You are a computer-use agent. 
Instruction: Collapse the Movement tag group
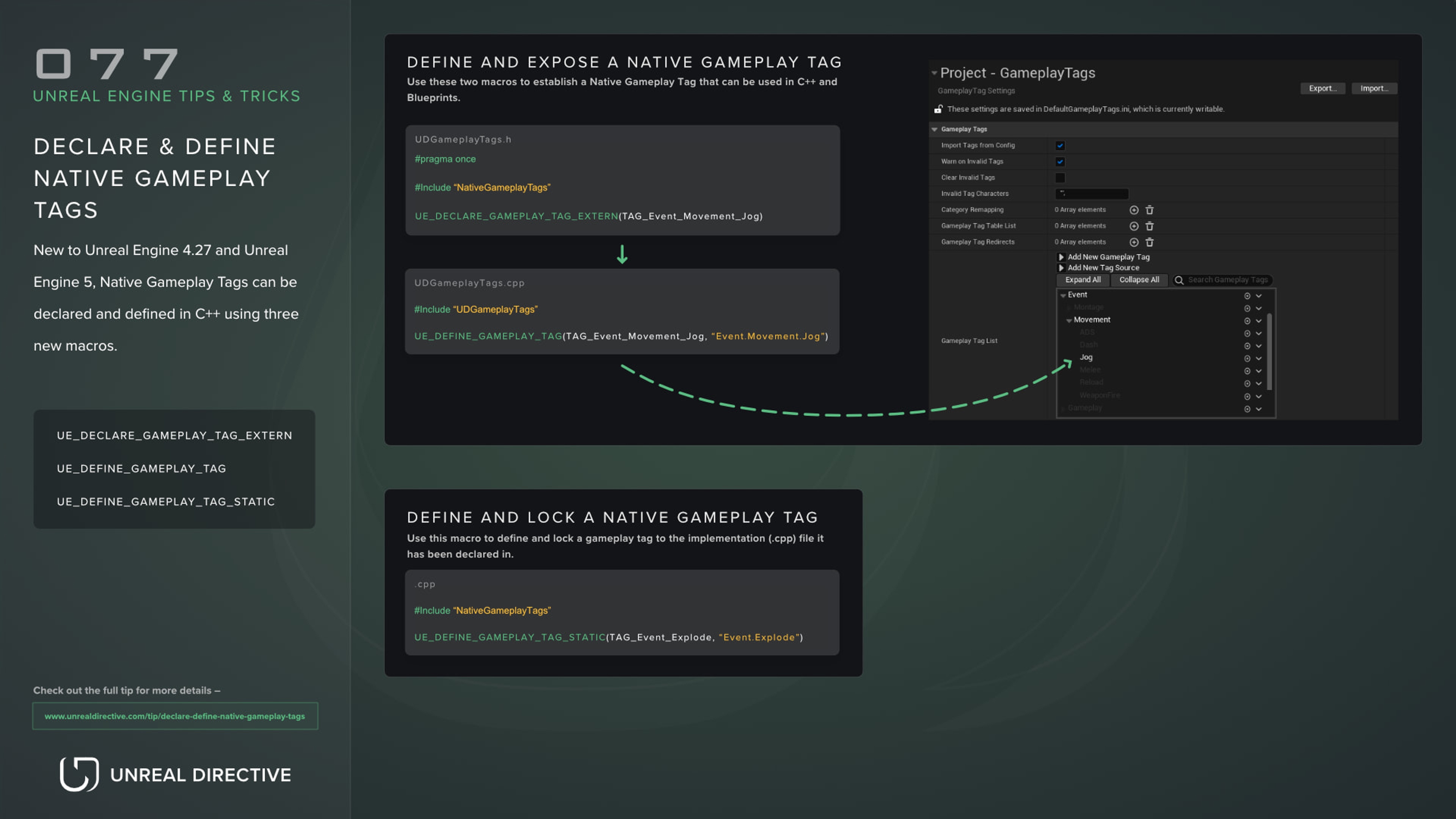point(1069,319)
